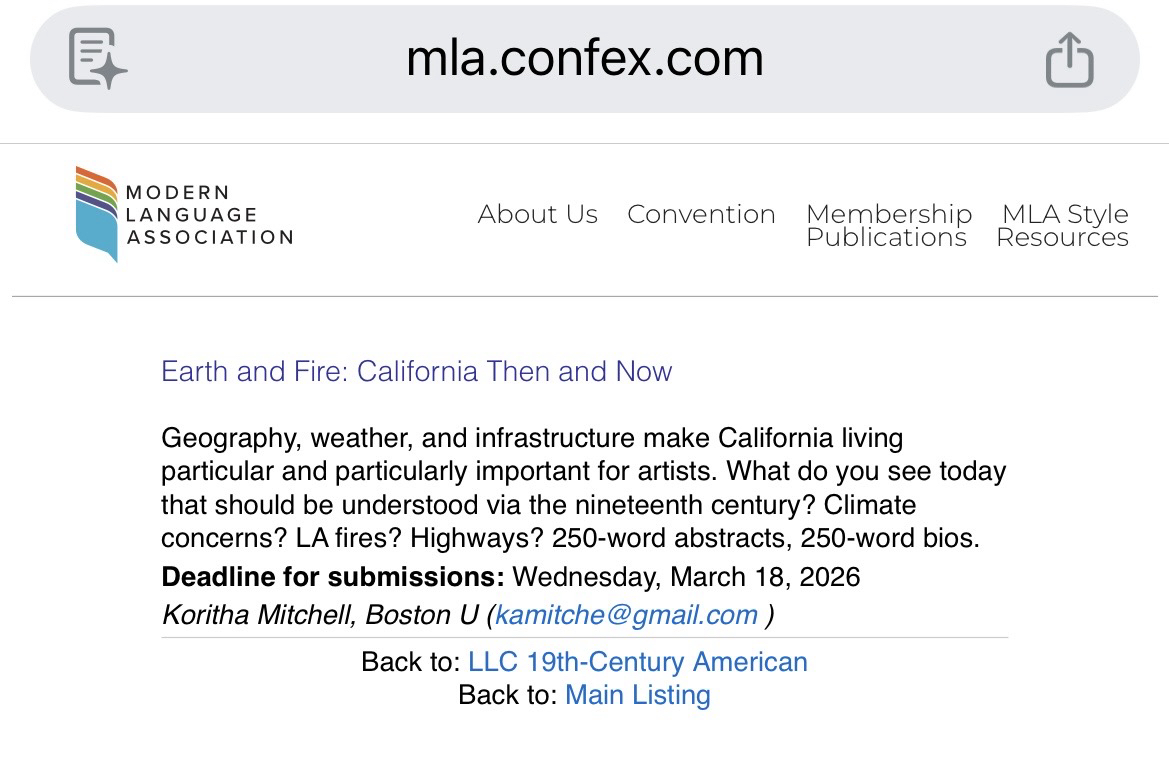Click the Wednesday, March 18, 2026 date
The height and width of the screenshot is (766, 1169).
pos(686,577)
